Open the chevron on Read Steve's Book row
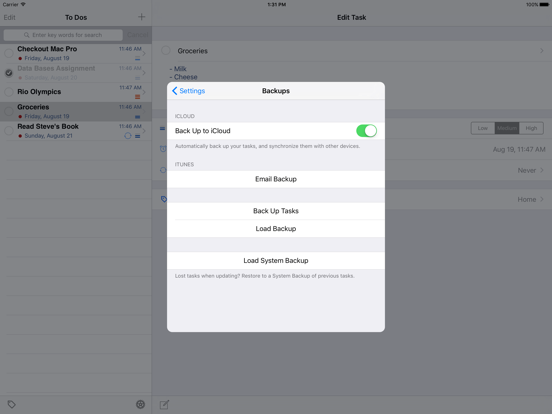 click(x=144, y=131)
